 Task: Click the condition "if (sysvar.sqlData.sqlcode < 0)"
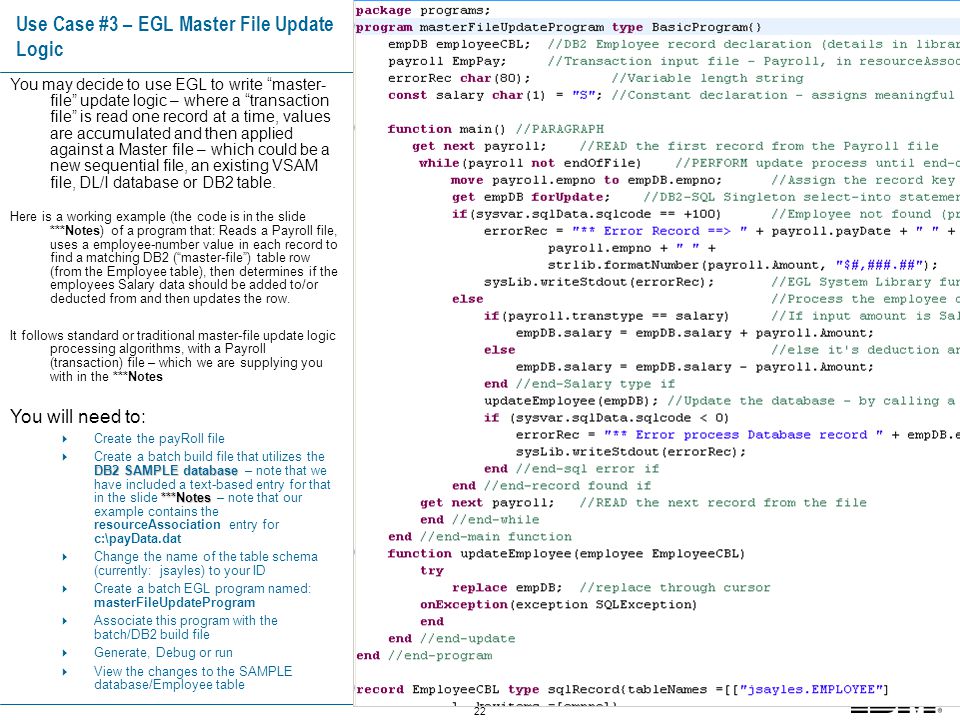tap(606, 418)
